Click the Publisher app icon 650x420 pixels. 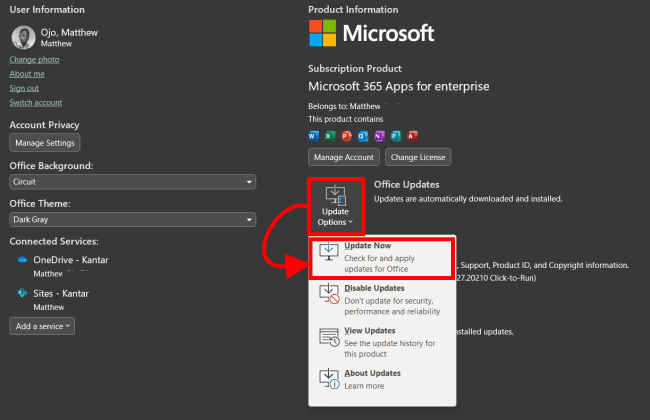point(396,136)
